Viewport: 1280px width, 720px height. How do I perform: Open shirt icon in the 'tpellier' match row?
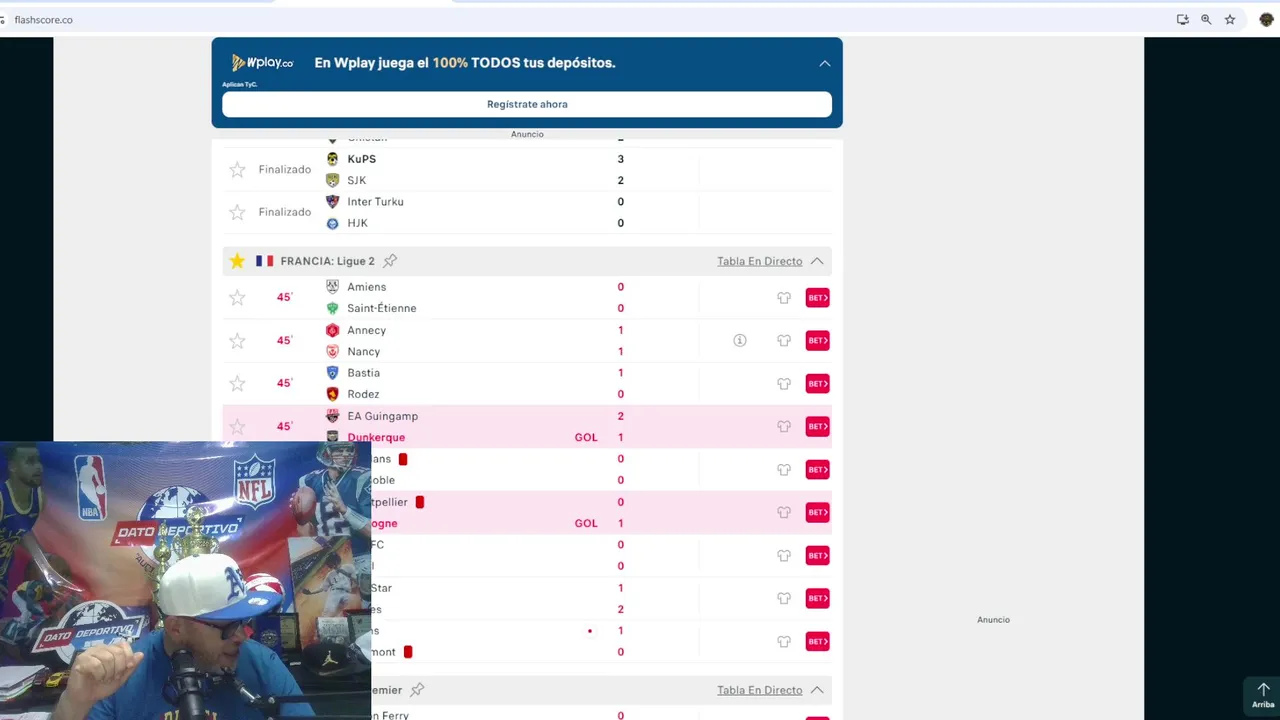coord(784,513)
